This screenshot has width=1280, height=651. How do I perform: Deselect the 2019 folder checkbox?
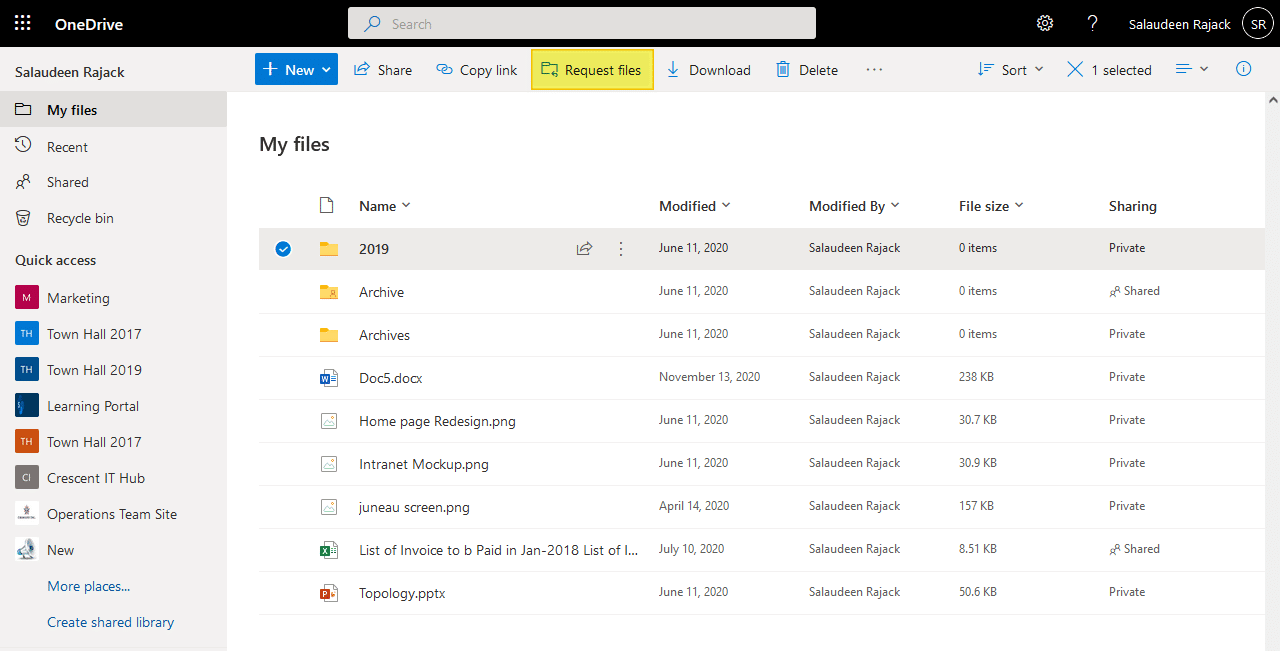(x=283, y=248)
